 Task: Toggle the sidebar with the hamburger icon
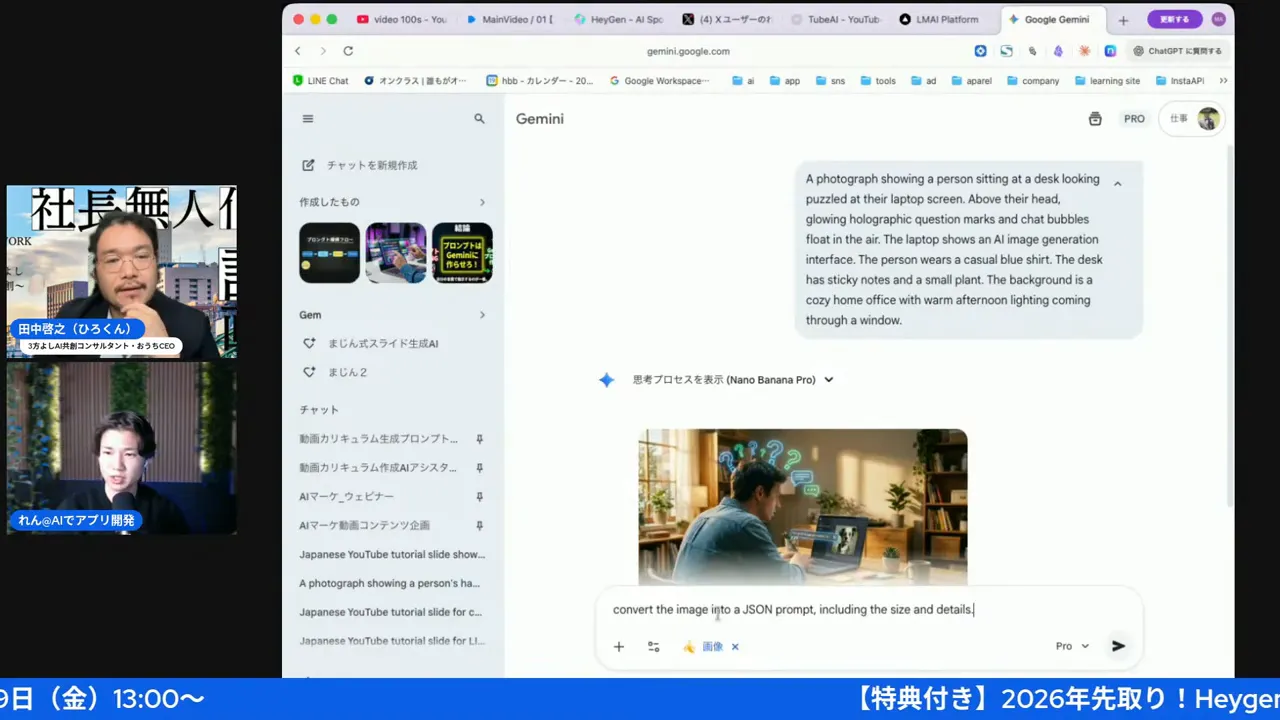tap(308, 118)
